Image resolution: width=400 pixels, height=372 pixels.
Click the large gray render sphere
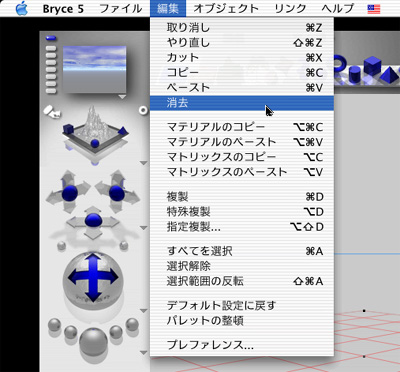pyautogui.click(x=94, y=342)
